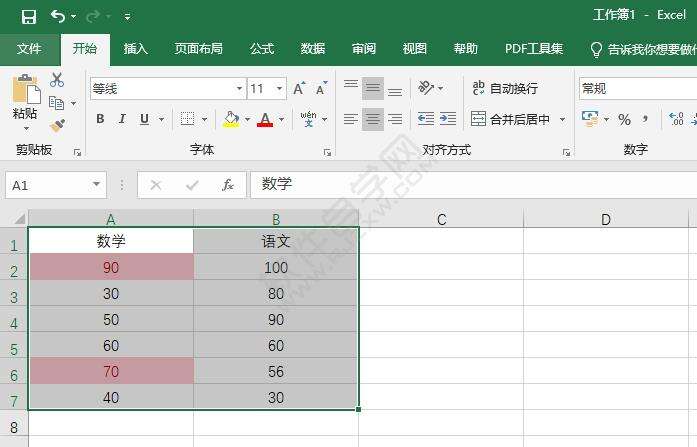Viewport: 697px width, 447px height.
Task: Open the 常规 number format box
Action: [x=638, y=88]
